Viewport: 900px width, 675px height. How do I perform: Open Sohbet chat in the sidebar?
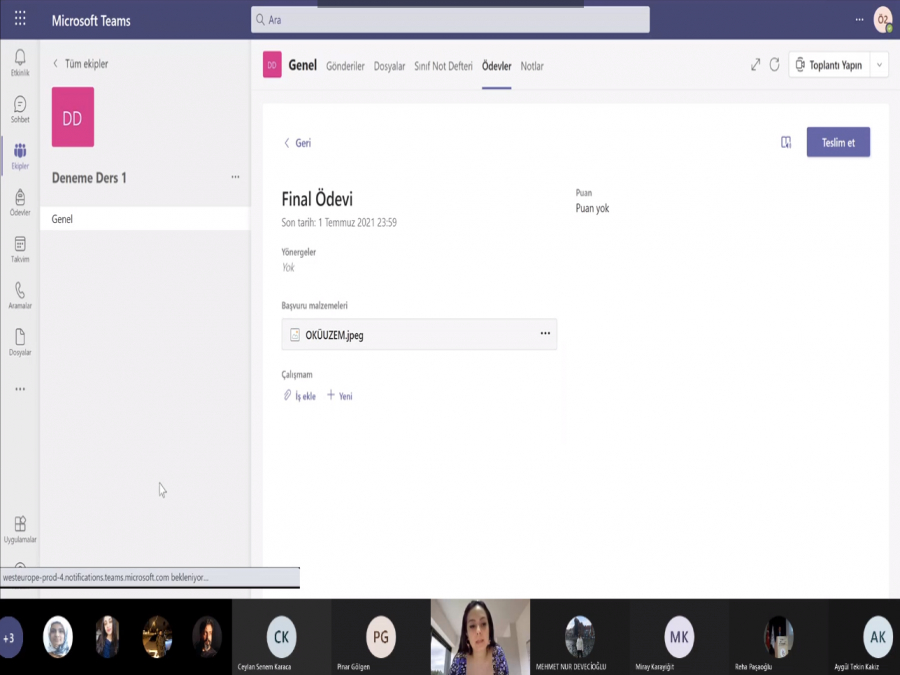pos(20,108)
